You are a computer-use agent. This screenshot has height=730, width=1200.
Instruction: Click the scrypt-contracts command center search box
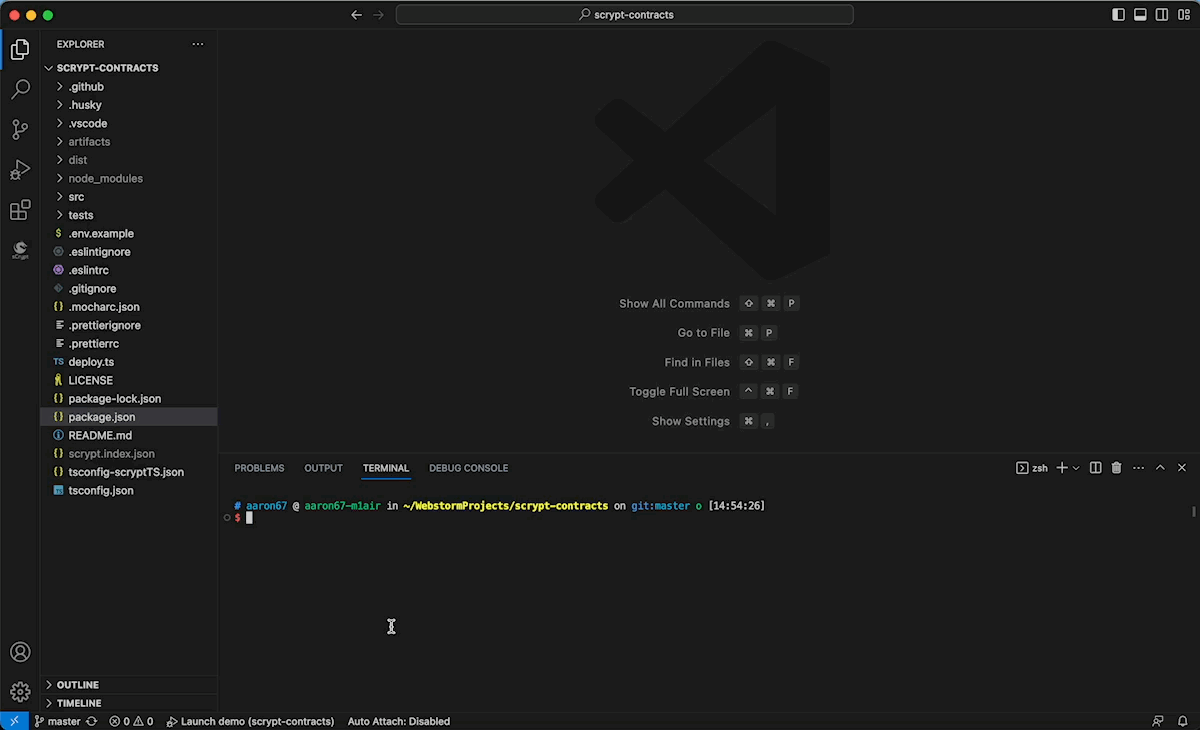pyautogui.click(x=625, y=15)
